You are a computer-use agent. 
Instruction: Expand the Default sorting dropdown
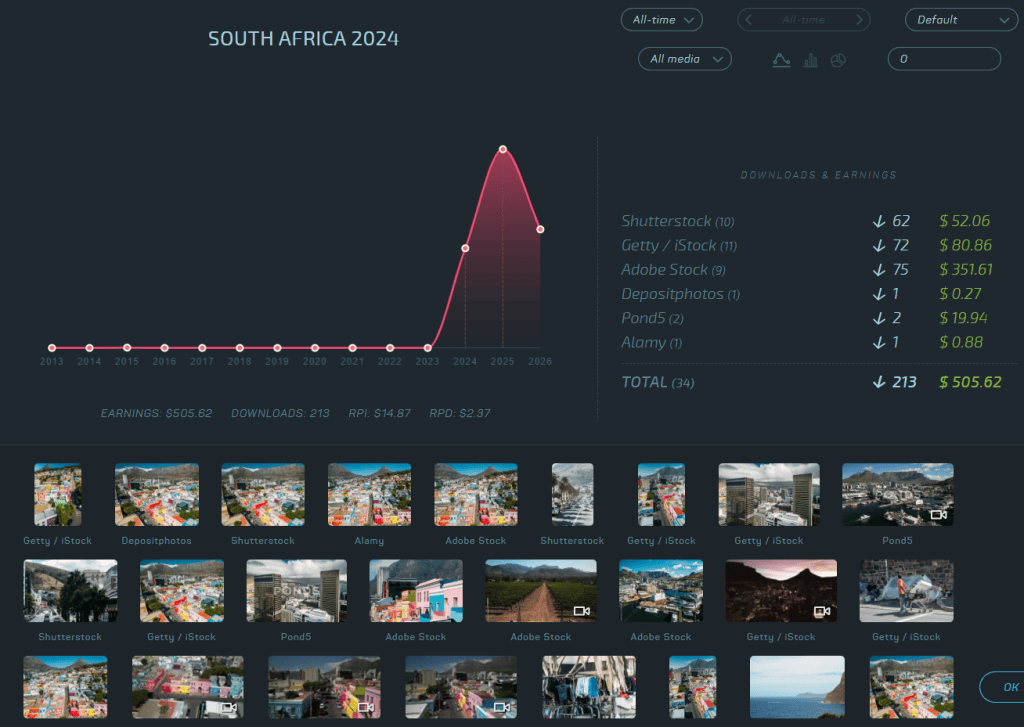(x=961, y=20)
